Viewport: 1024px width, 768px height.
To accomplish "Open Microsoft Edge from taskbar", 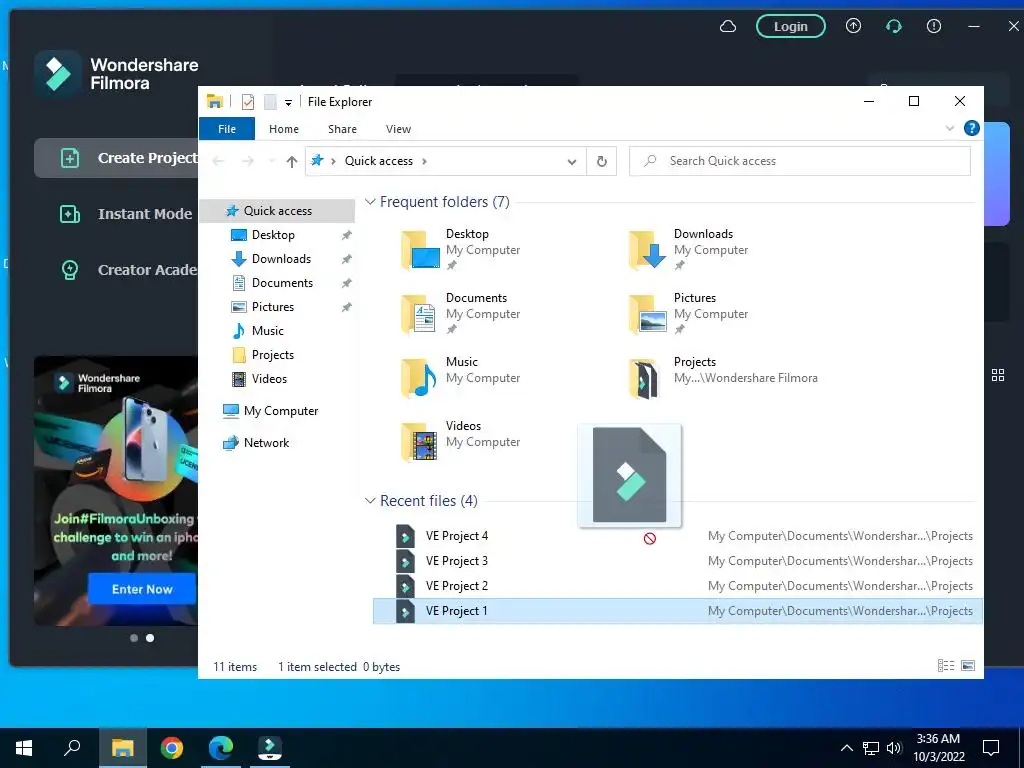I will tap(221, 748).
